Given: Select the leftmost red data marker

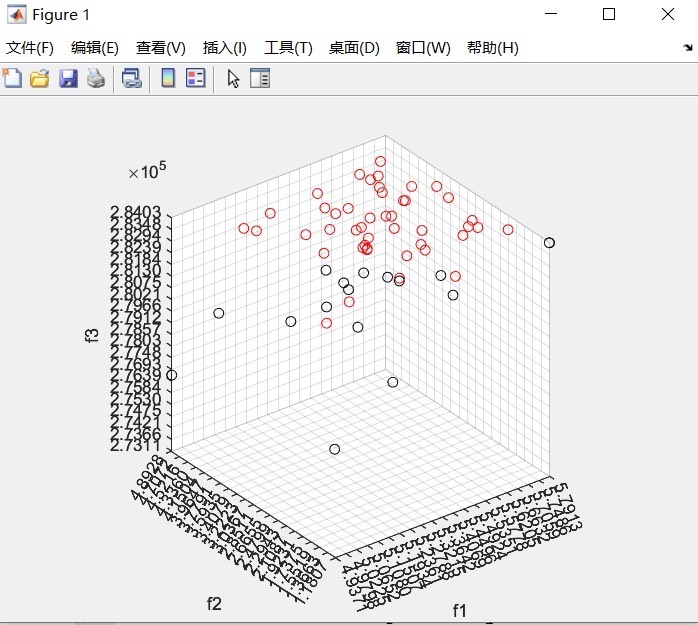Looking at the screenshot, I should point(243,228).
